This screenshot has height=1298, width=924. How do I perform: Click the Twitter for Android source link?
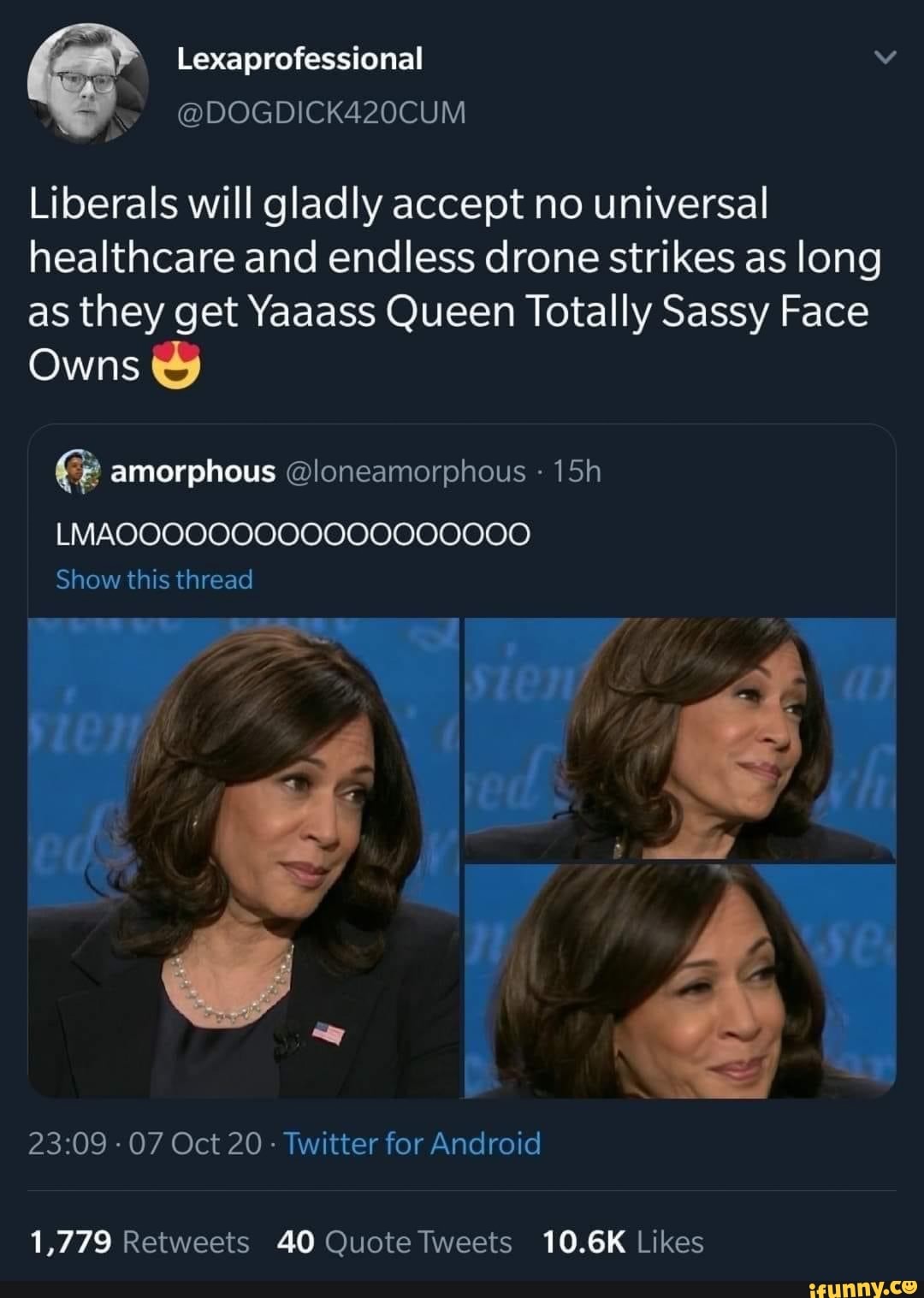[x=412, y=1143]
